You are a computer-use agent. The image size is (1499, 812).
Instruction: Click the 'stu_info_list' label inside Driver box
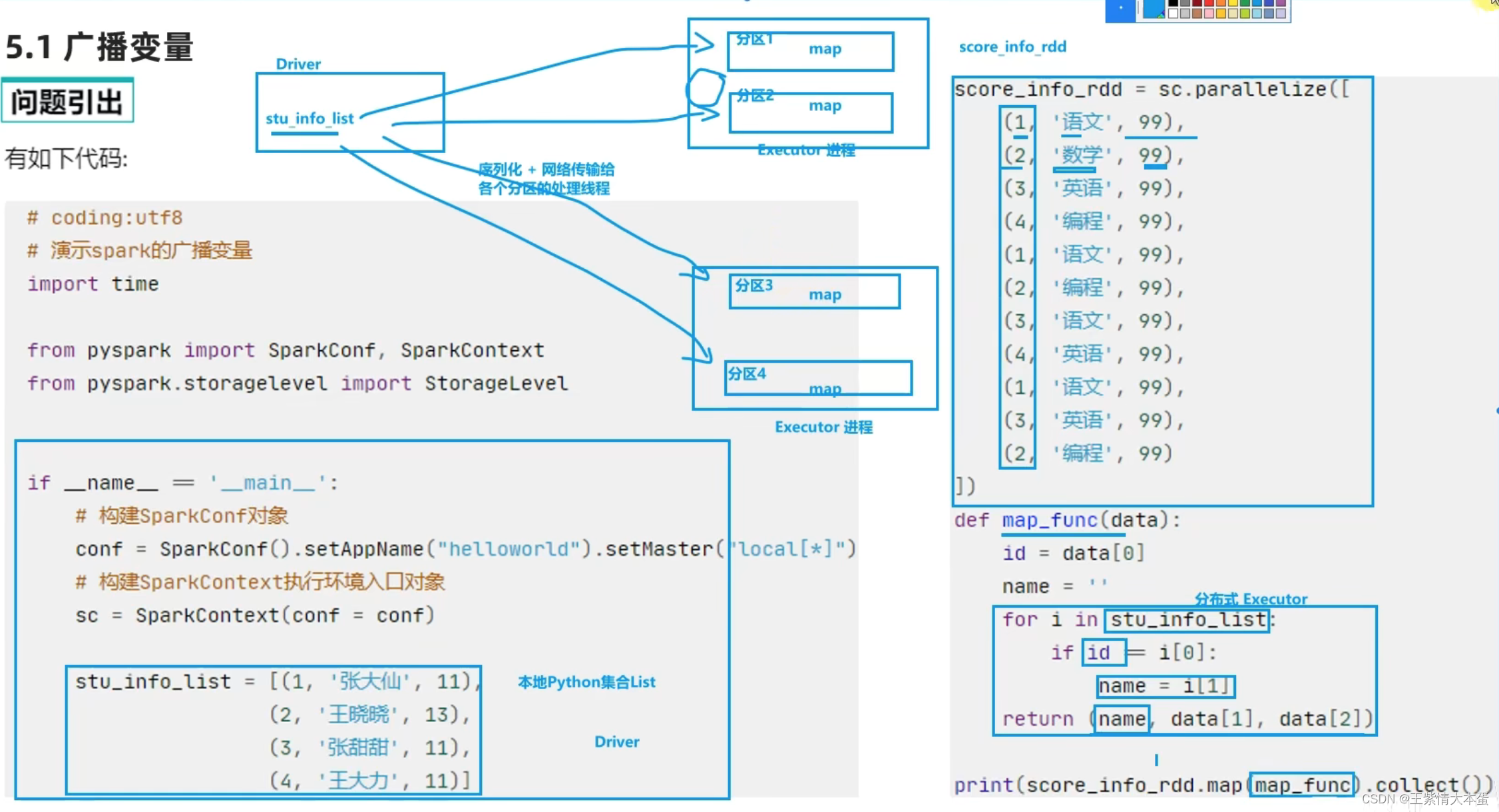[310, 118]
